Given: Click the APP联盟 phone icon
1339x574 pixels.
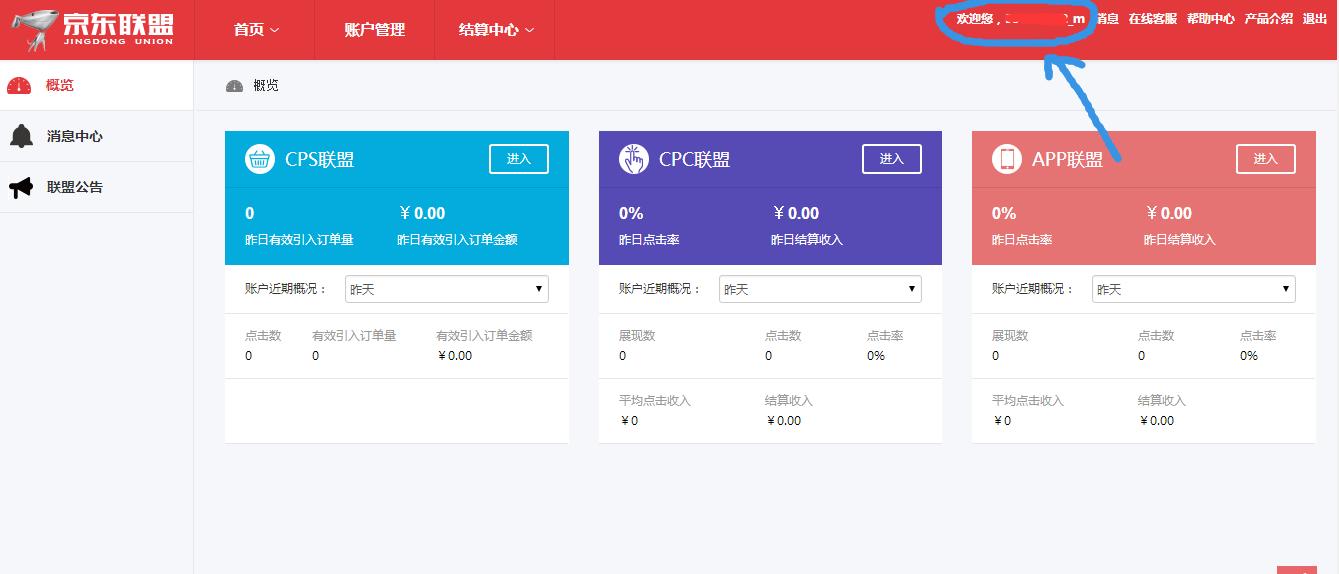Looking at the screenshot, I should click(1006, 159).
